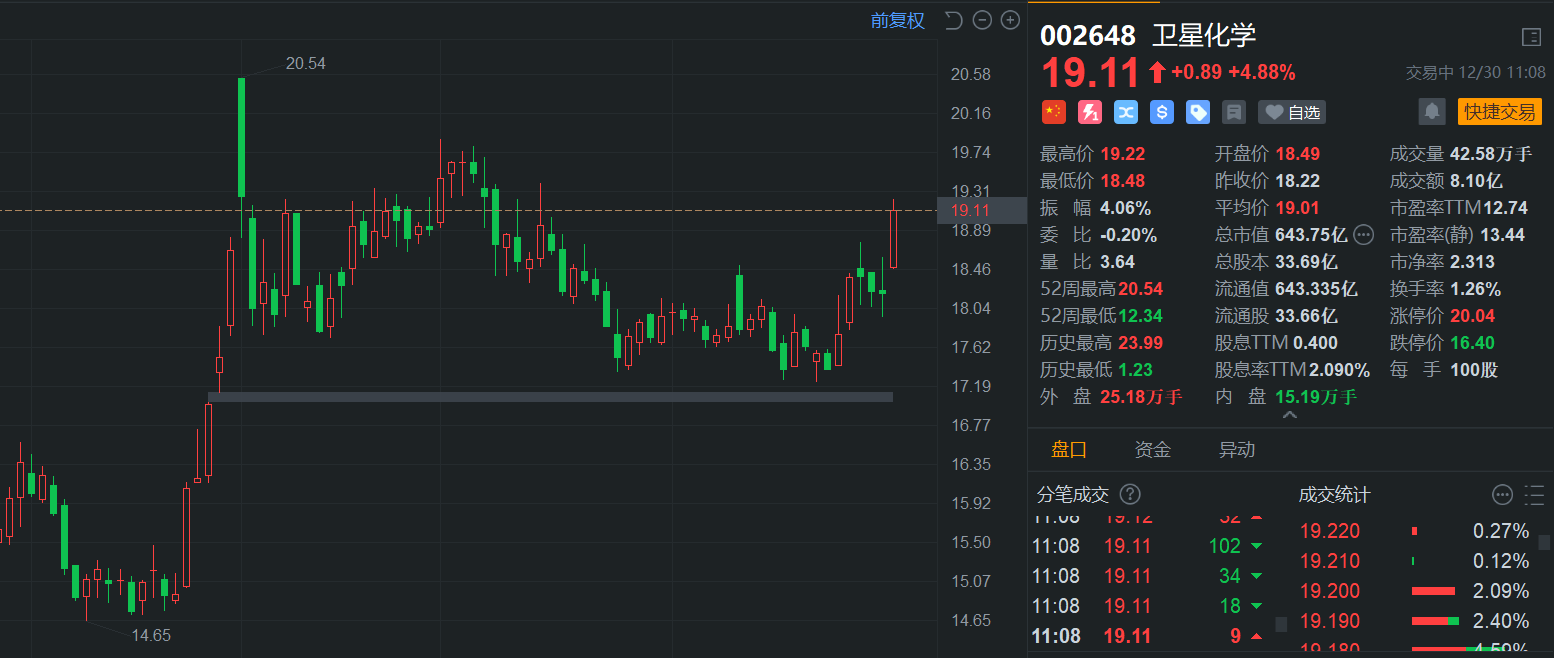
Task: Click the 成交统计 list view icon
Action: pos(1535,494)
